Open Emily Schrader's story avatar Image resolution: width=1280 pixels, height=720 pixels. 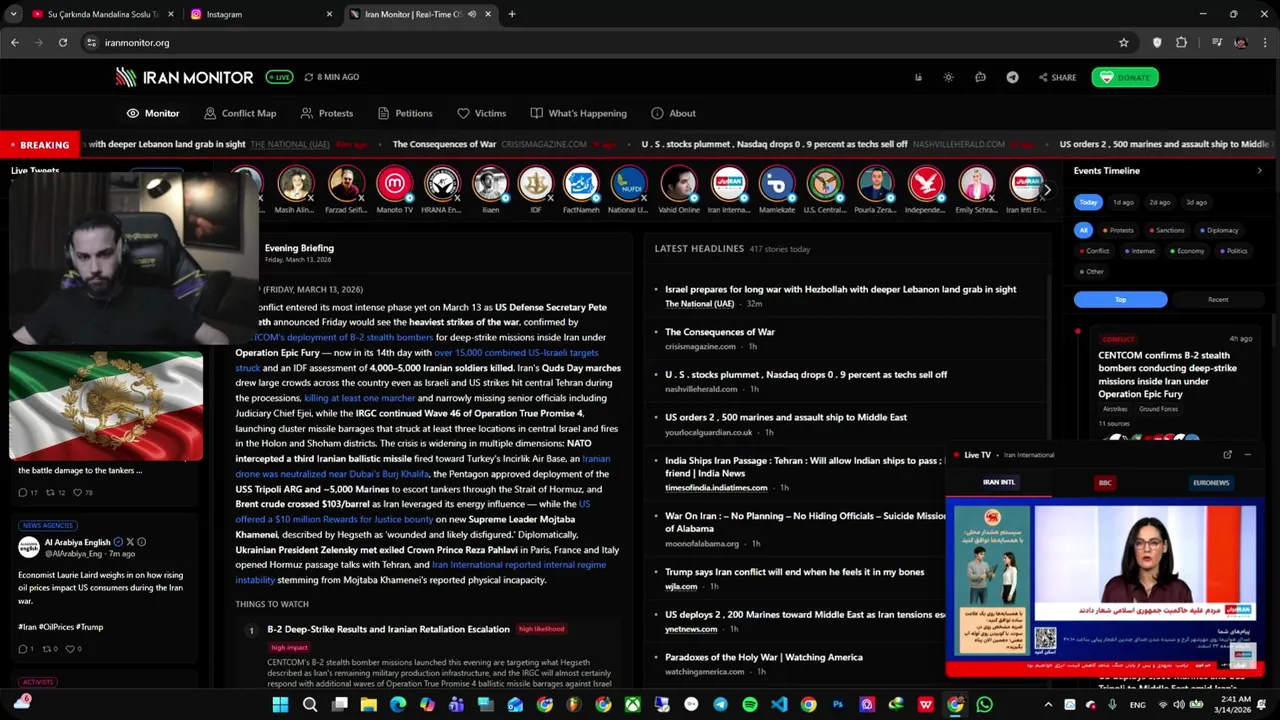976,184
